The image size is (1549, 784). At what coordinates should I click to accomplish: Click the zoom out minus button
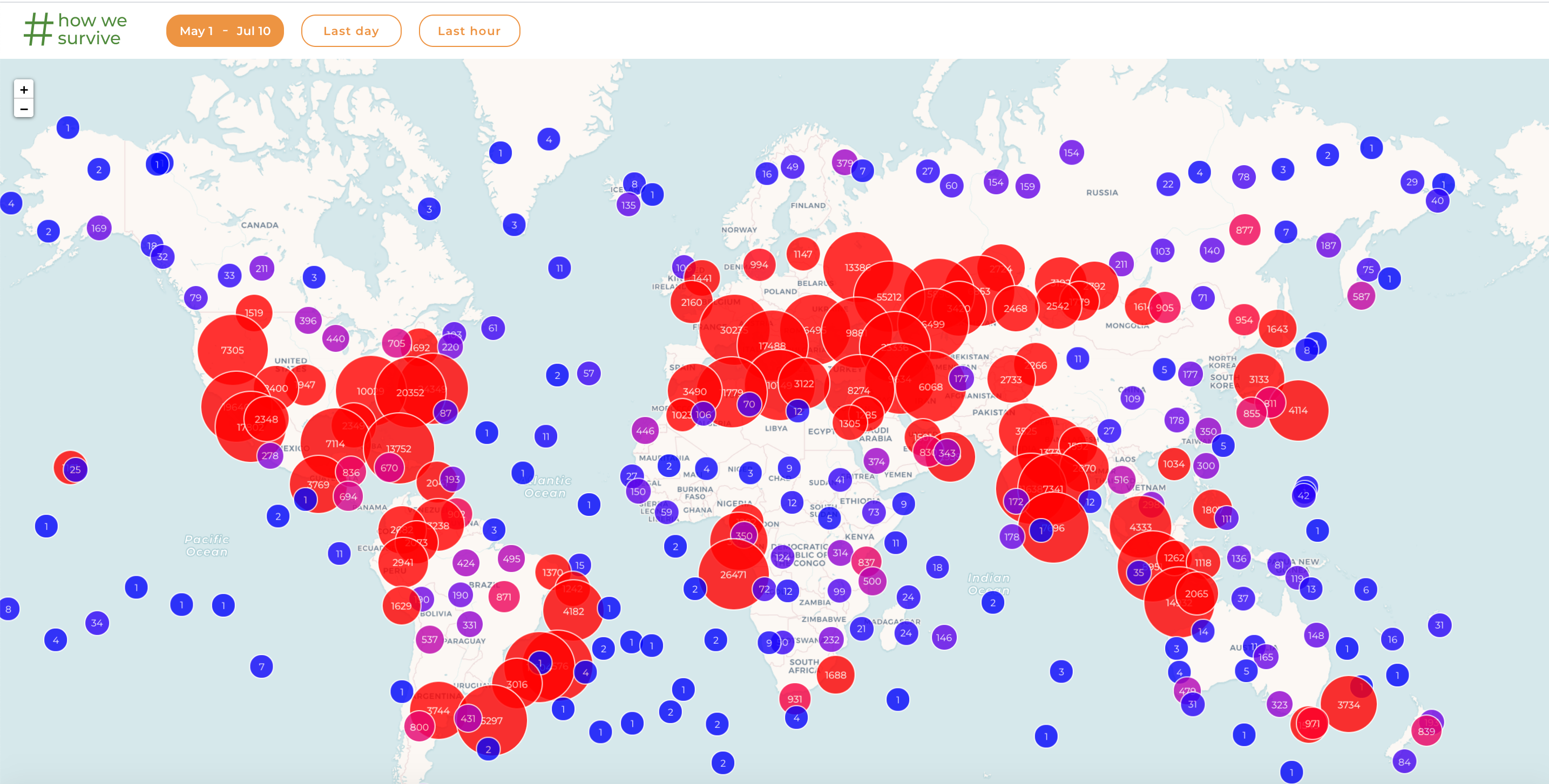(x=23, y=109)
